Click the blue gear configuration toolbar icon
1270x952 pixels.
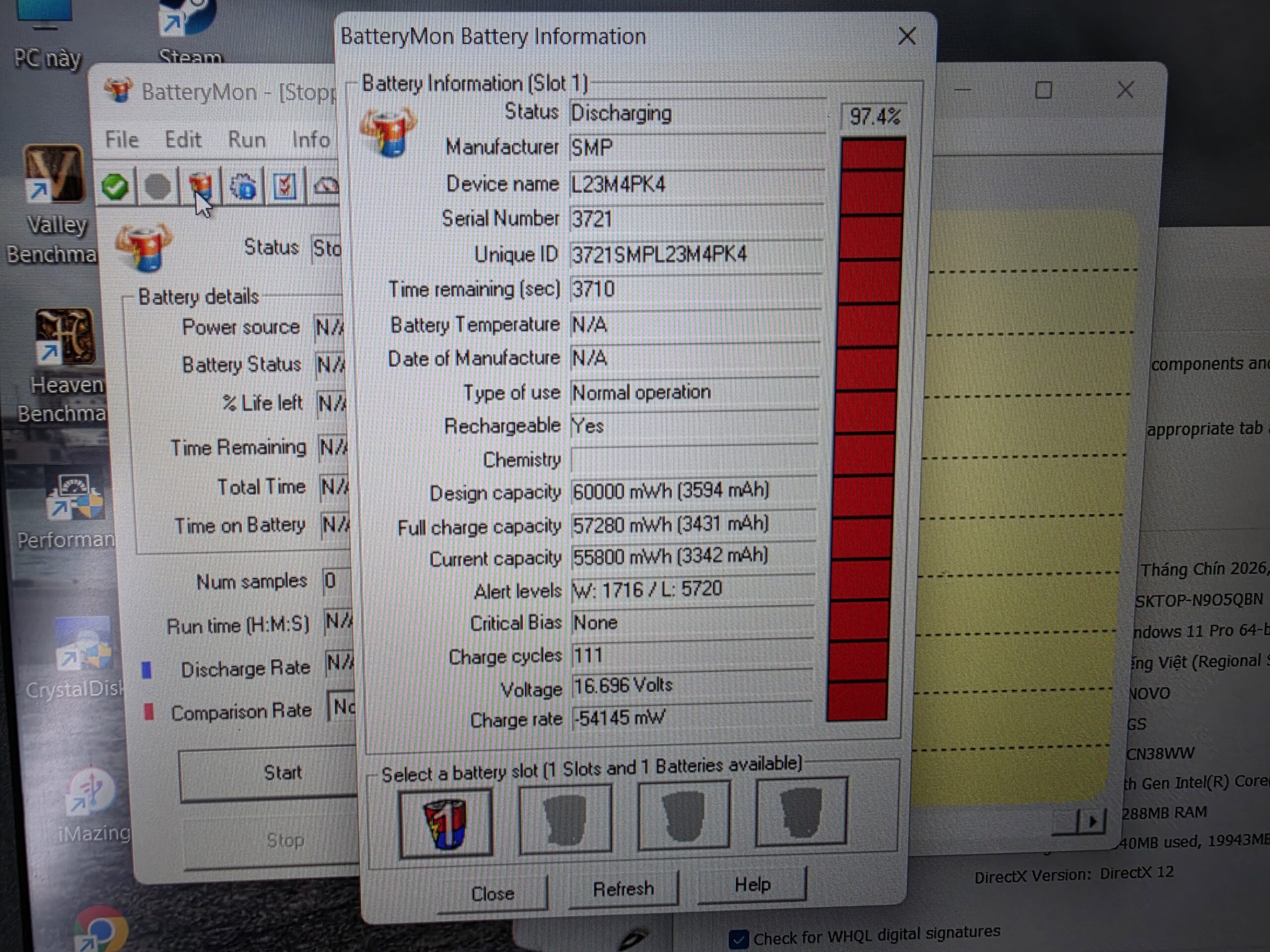coord(243,186)
